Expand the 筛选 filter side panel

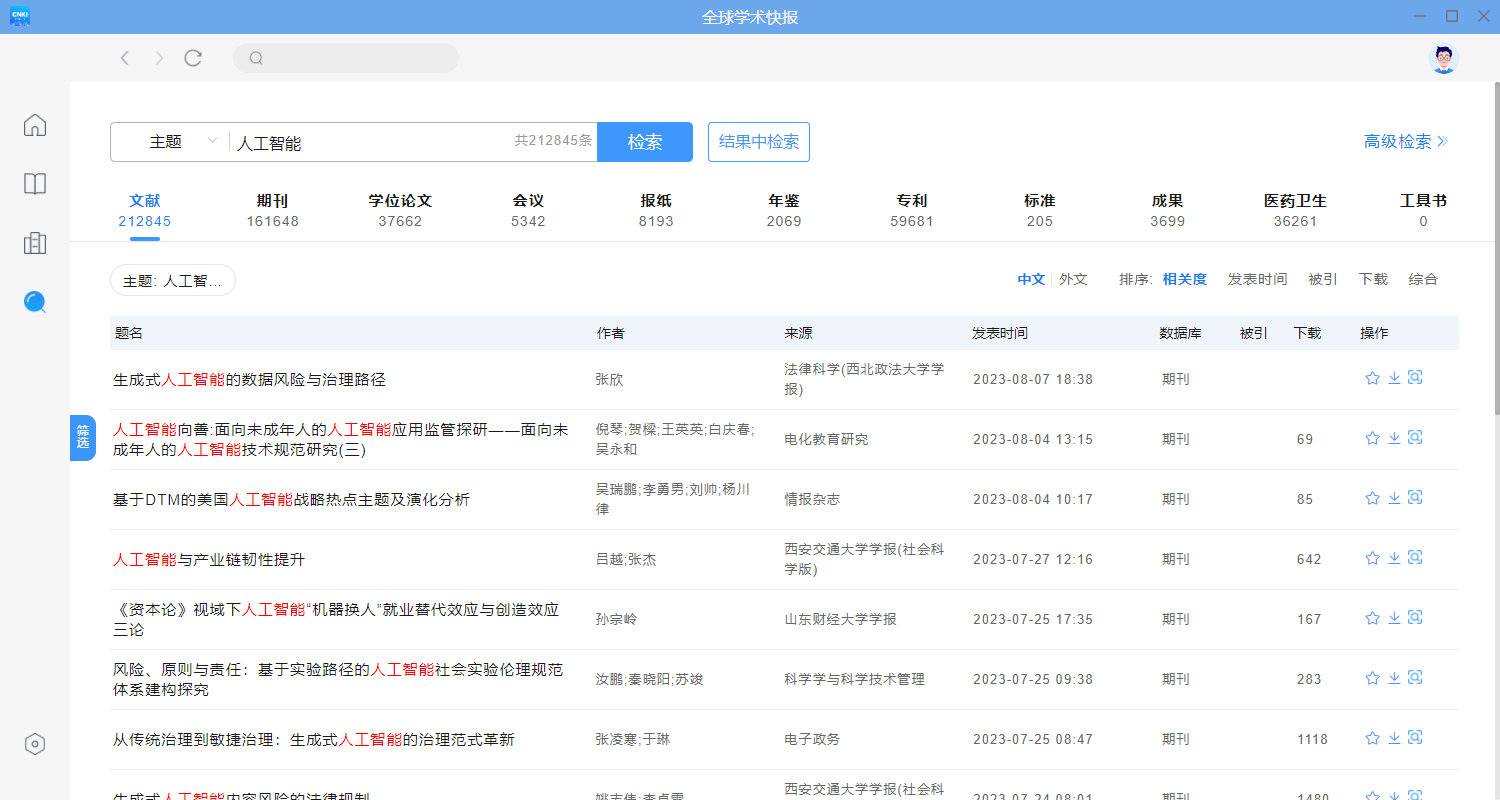[83, 438]
